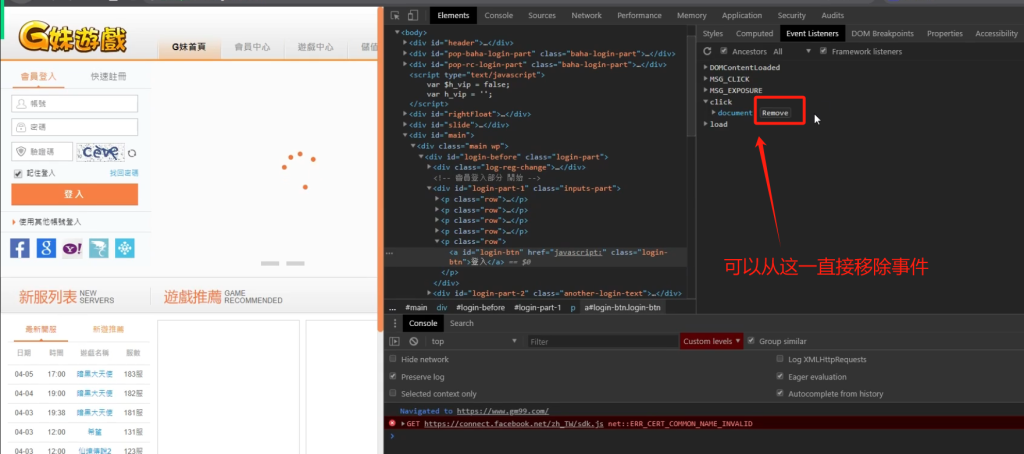
Task: Click the console Filter input
Action: click(x=603, y=342)
